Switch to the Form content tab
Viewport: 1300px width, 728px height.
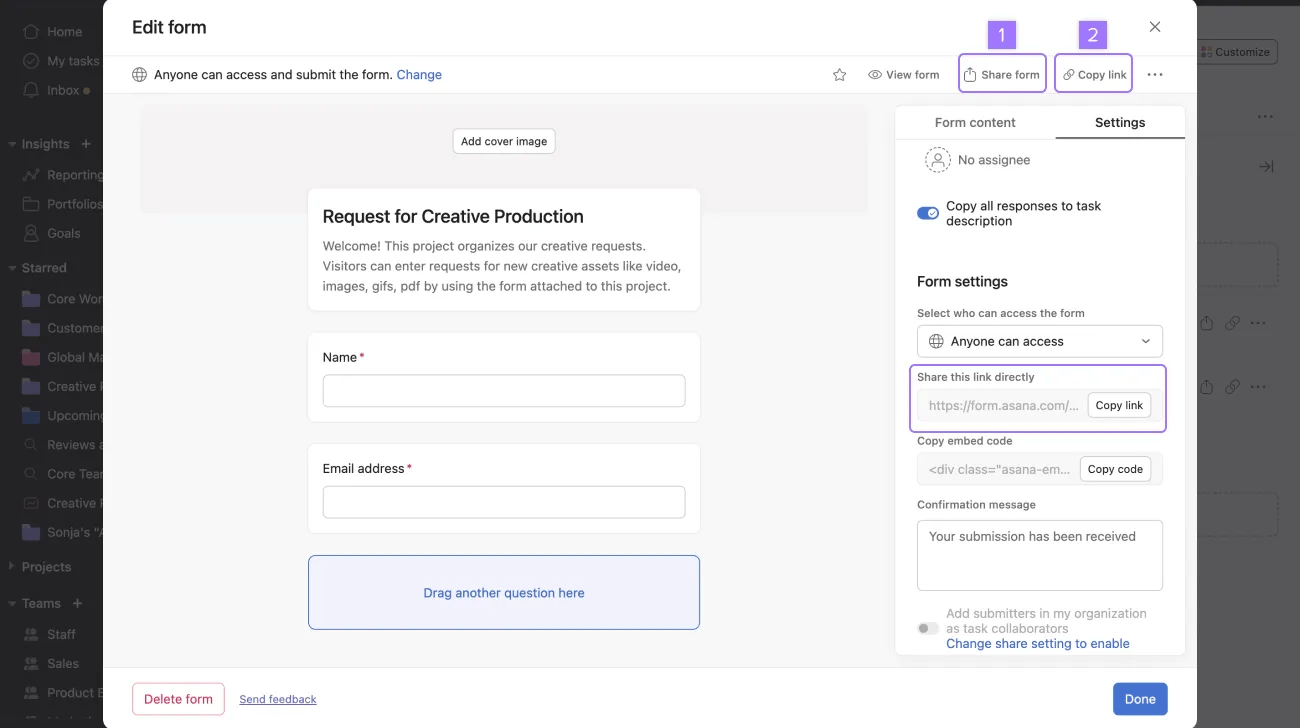pyautogui.click(x=975, y=122)
